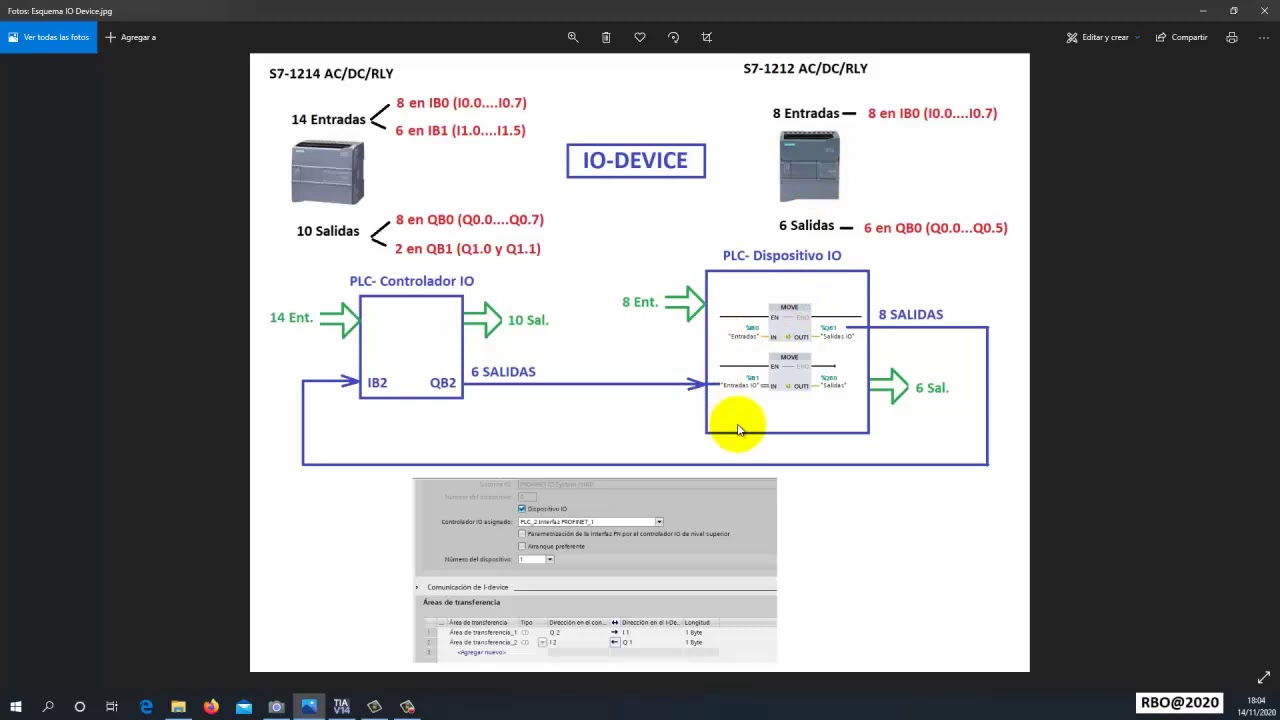Open the more options ellipsis menu
This screenshot has width=1280, height=720.
tap(1264, 37)
